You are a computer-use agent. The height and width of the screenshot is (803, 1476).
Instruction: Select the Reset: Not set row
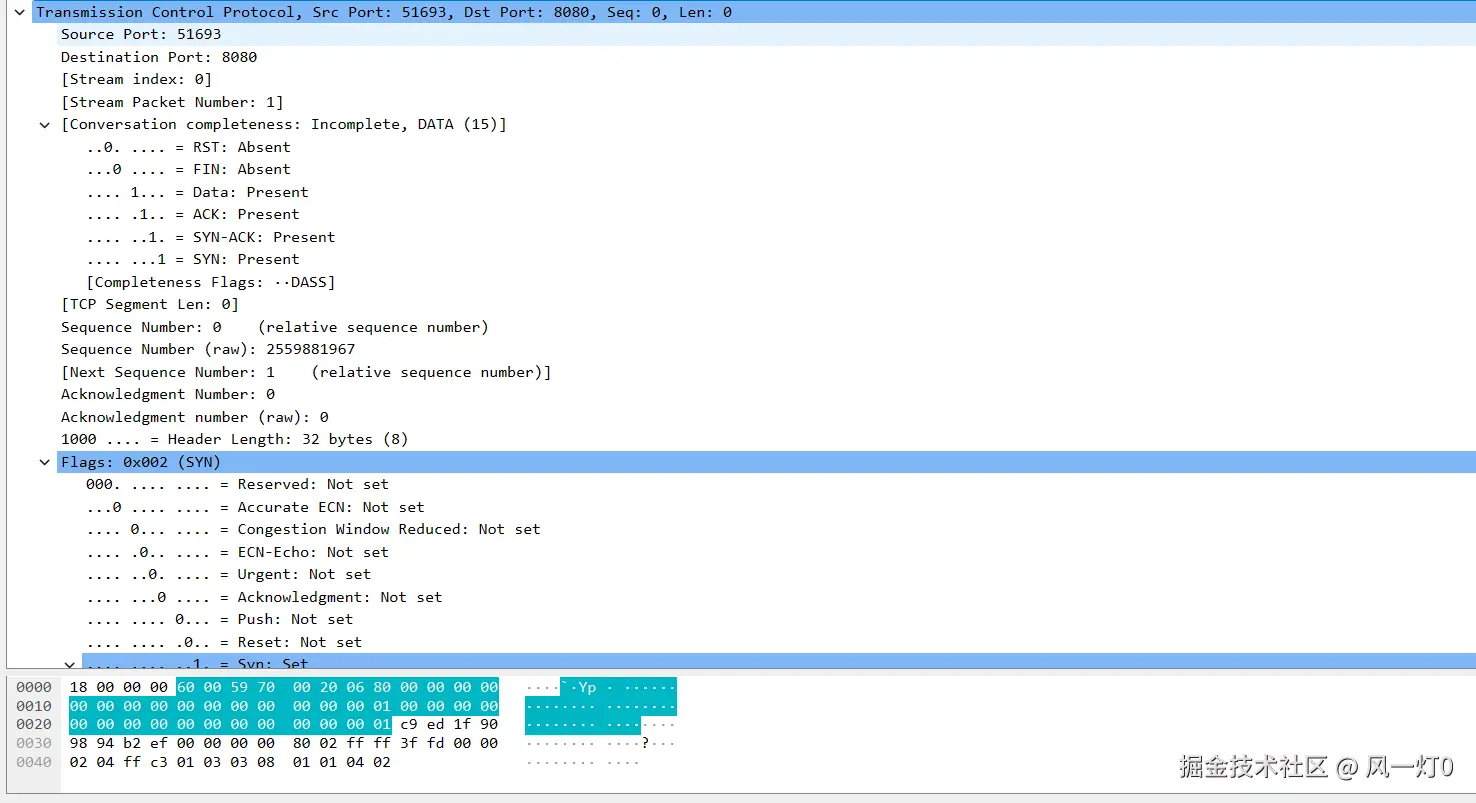(779, 642)
